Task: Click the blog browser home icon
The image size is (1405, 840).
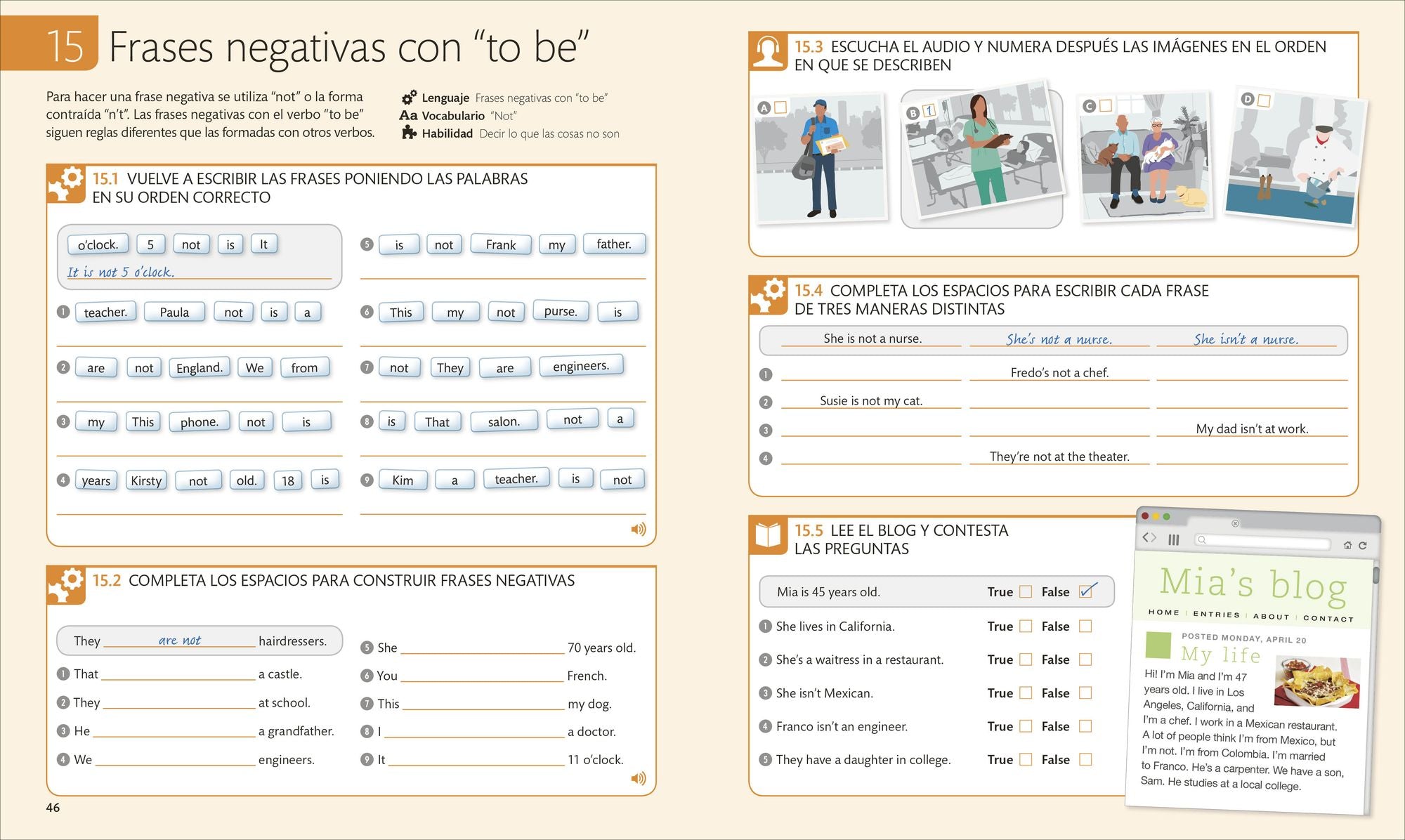Action: (1347, 545)
